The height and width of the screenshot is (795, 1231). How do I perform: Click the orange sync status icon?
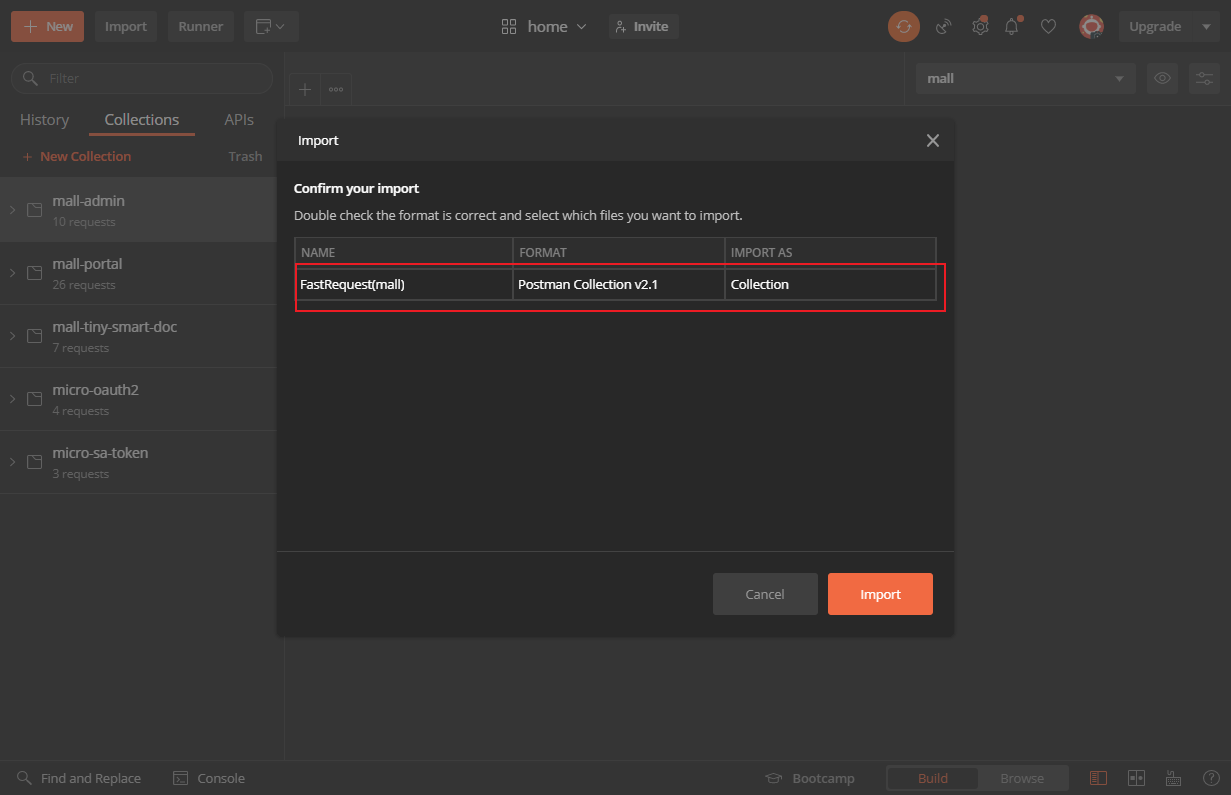pos(903,27)
